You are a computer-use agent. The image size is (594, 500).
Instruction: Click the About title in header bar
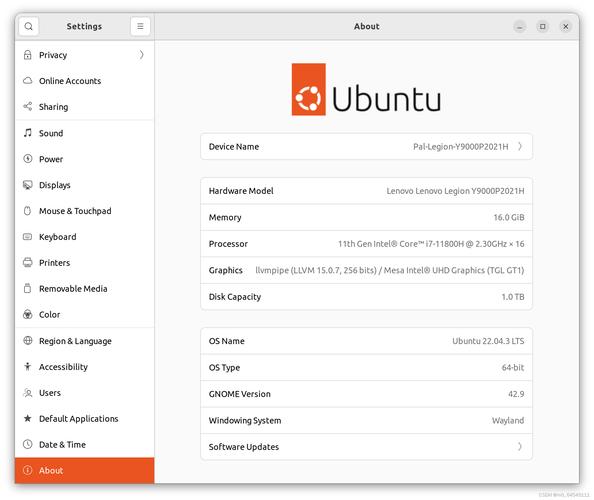coord(367,26)
